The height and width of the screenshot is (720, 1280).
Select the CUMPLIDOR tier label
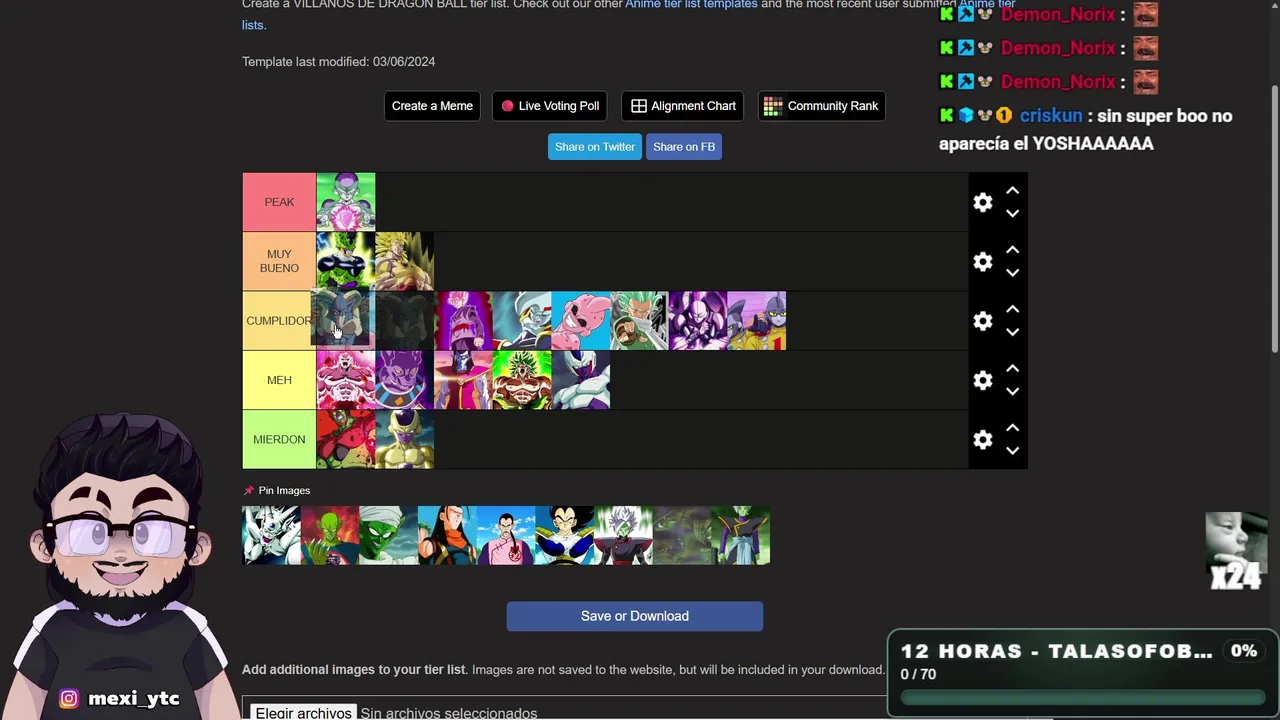(279, 321)
